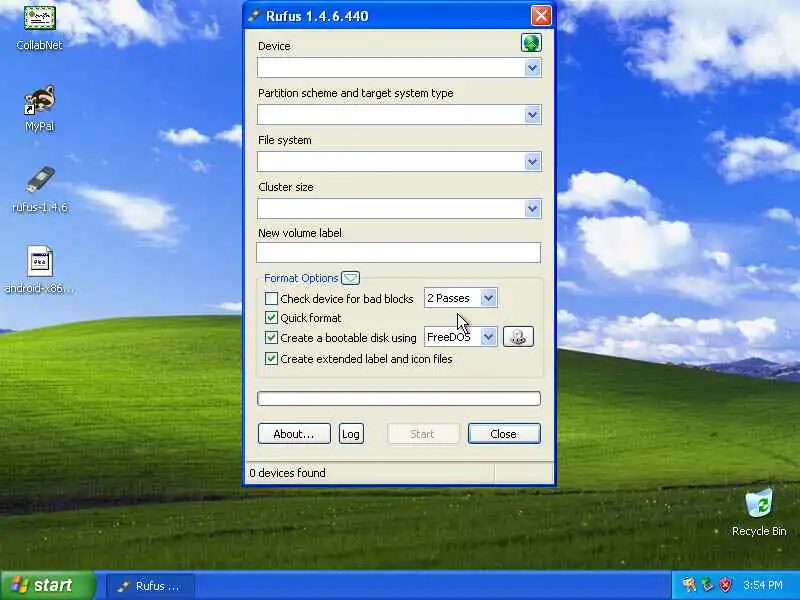The height and width of the screenshot is (600, 800).
Task: Open the File system dropdown
Action: (532, 162)
